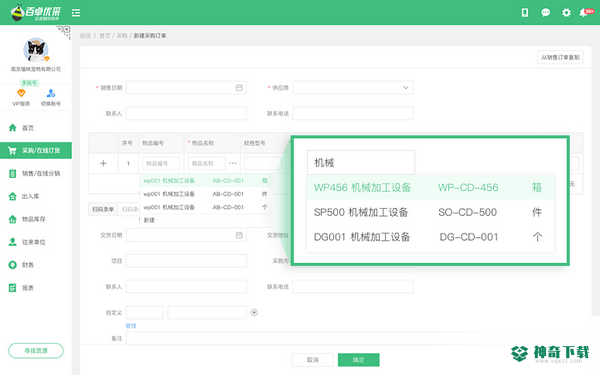Click 返回 in the breadcrumb
Image resolution: width=600 pixels, height=375 pixels.
pos(85,36)
